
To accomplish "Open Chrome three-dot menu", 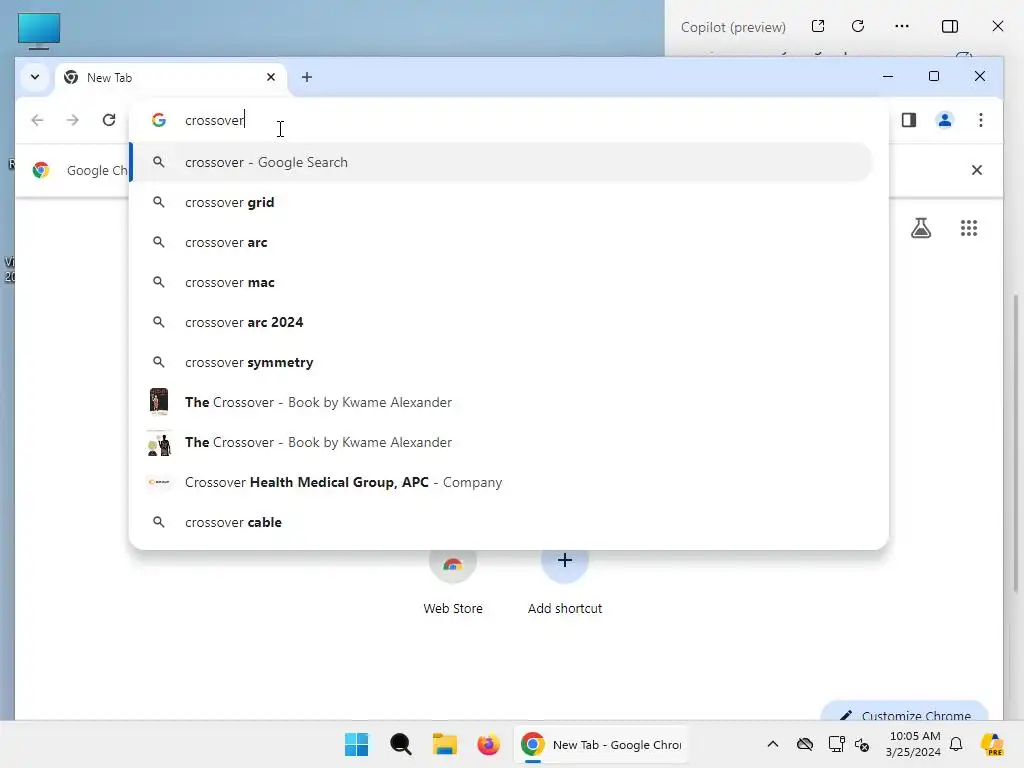I will click(980, 120).
